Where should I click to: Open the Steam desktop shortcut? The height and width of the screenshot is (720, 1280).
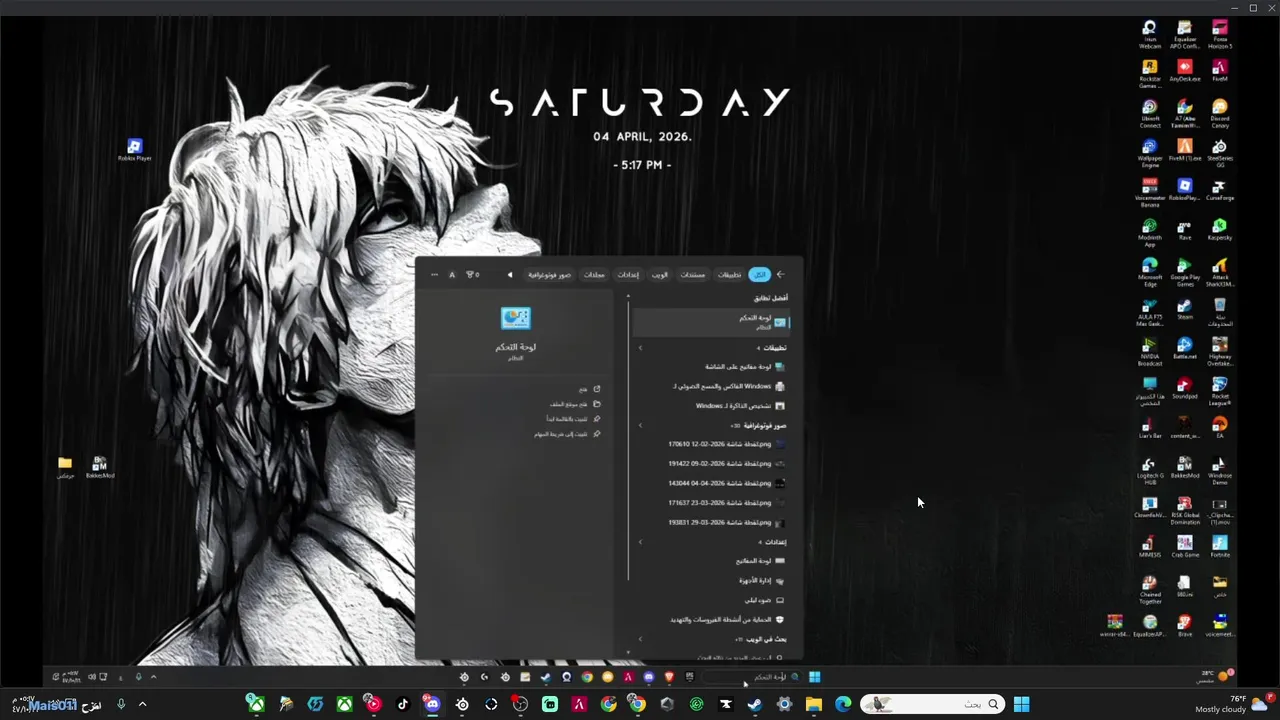[x=1185, y=309]
